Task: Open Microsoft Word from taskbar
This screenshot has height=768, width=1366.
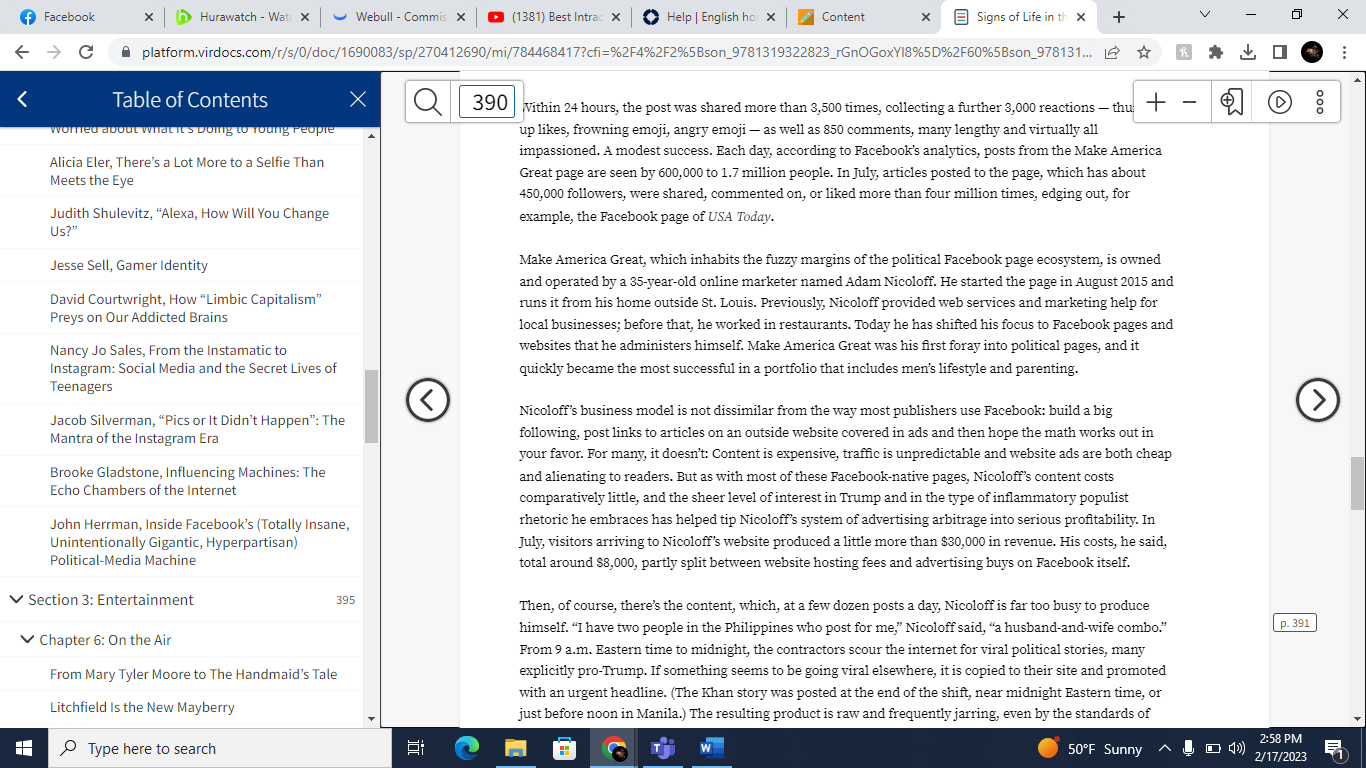Action: pyautogui.click(x=711, y=748)
